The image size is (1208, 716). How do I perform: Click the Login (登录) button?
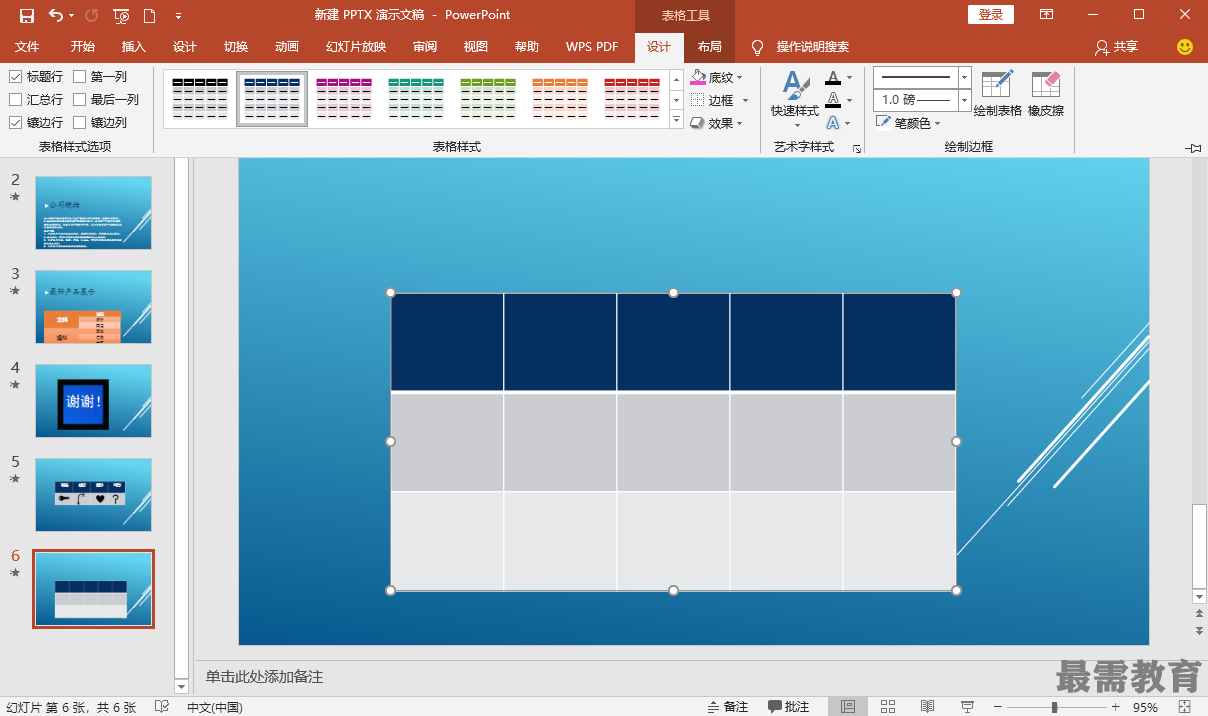[x=991, y=15]
